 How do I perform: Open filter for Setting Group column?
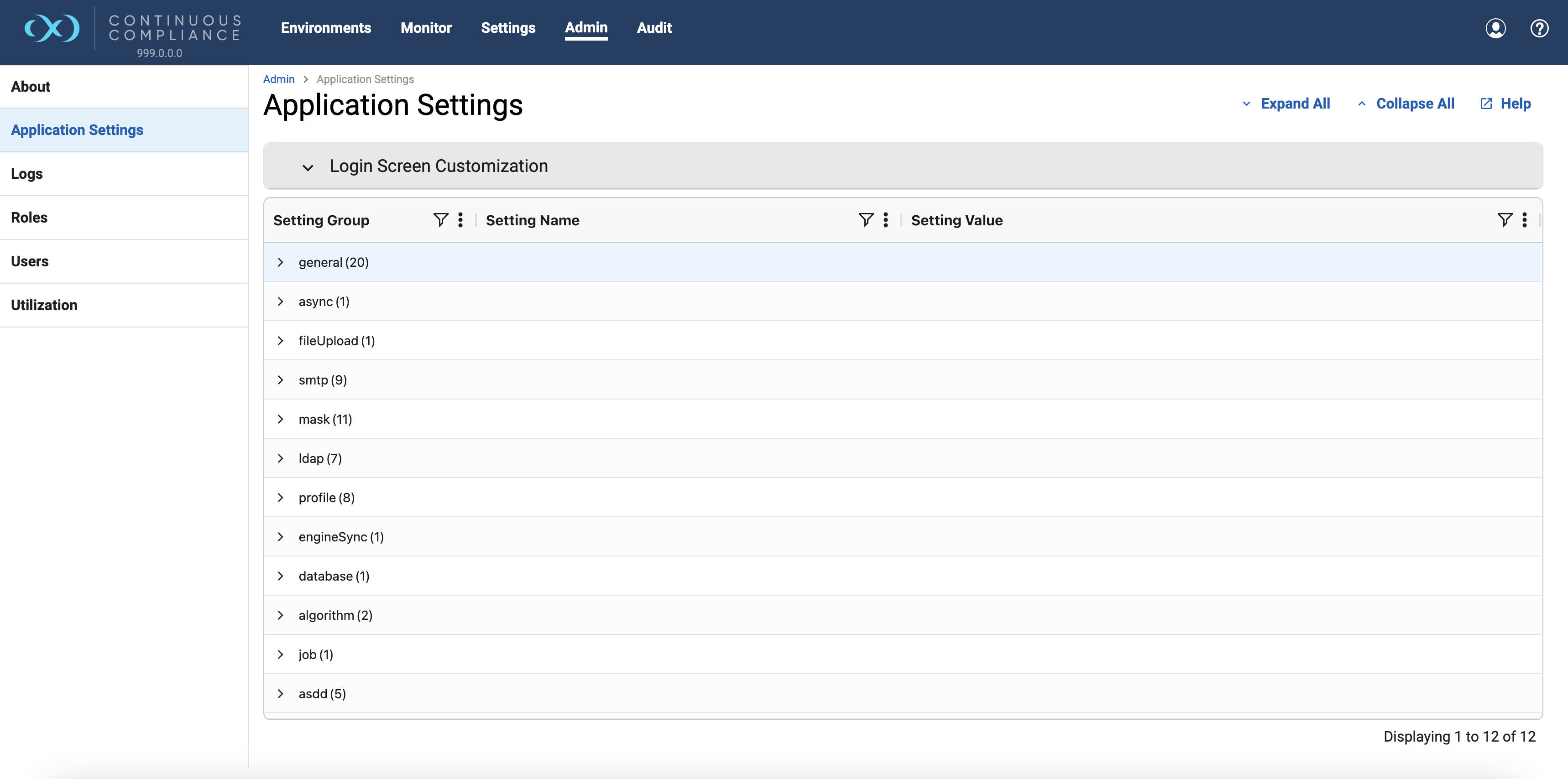click(x=440, y=219)
